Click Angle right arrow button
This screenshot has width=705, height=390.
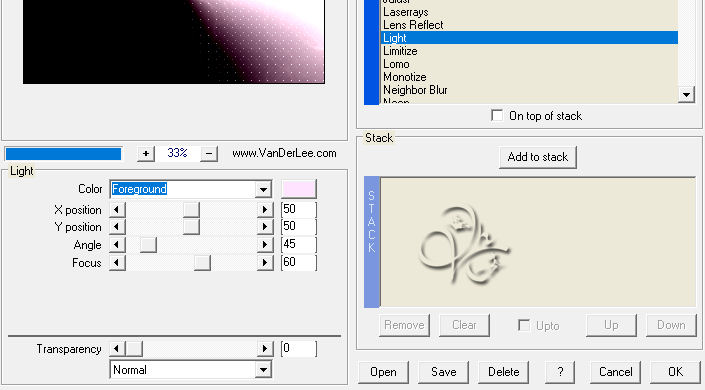265,245
